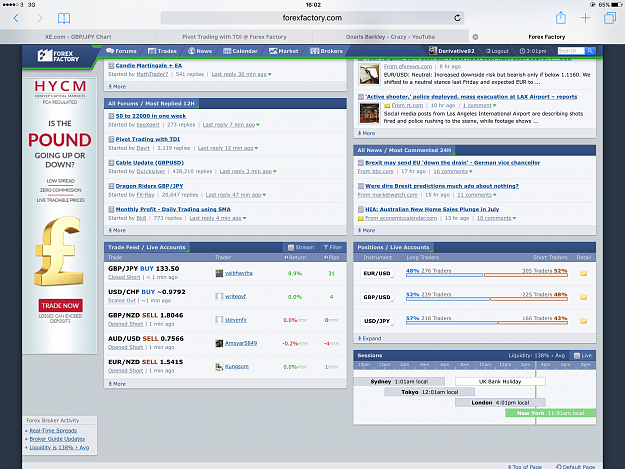Reload the forexfactory.com page
This screenshot has width=625, height=469.
point(457,18)
